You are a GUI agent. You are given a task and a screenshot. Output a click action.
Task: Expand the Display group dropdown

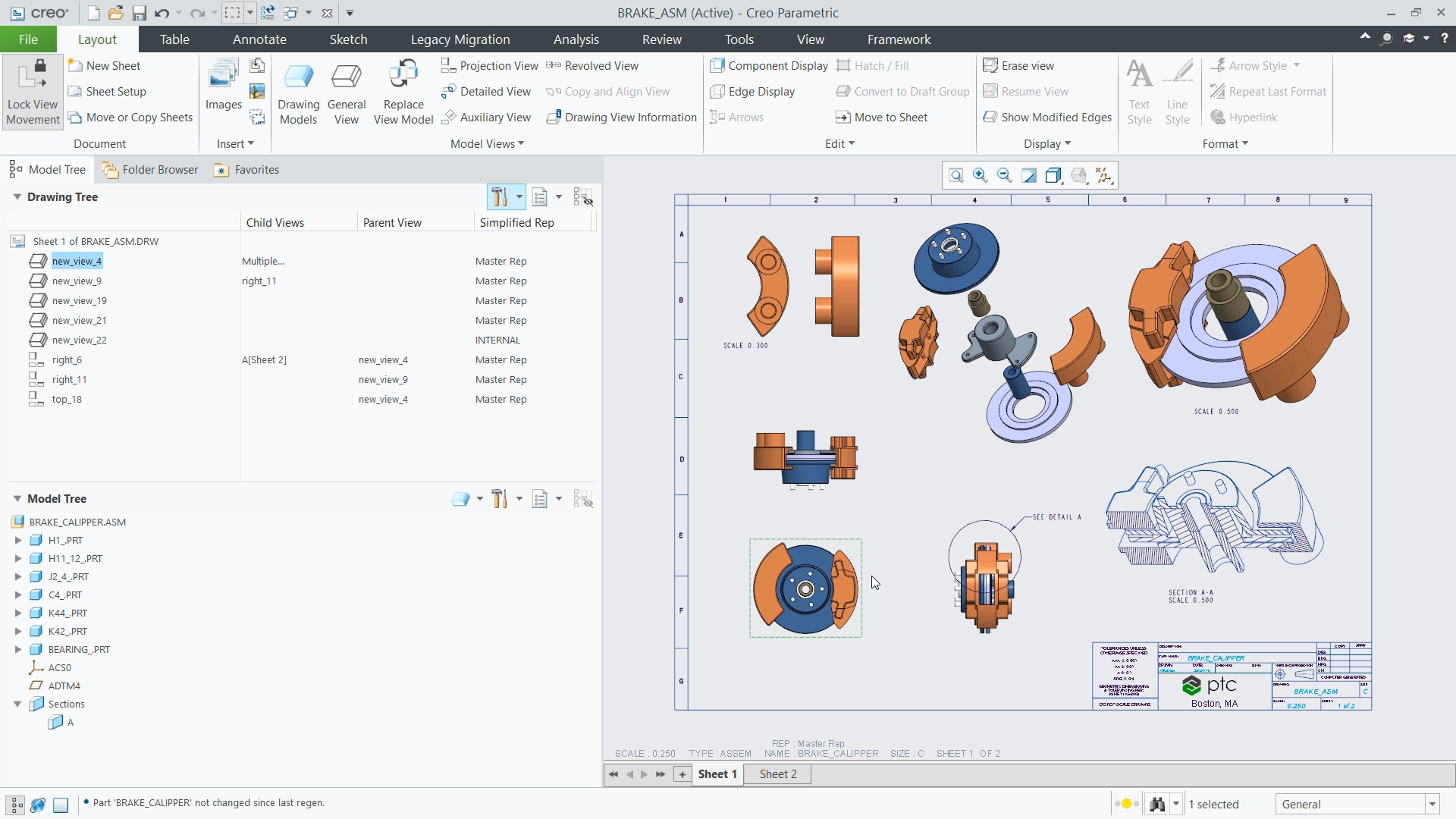pyautogui.click(x=1047, y=144)
